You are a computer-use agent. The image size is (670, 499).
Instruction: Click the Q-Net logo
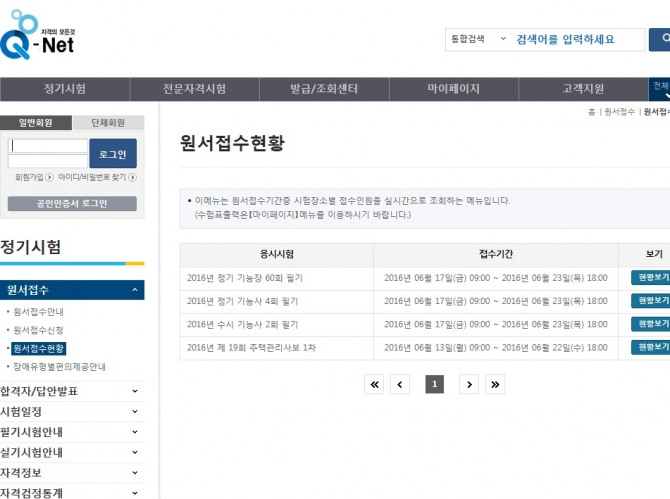point(38,37)
